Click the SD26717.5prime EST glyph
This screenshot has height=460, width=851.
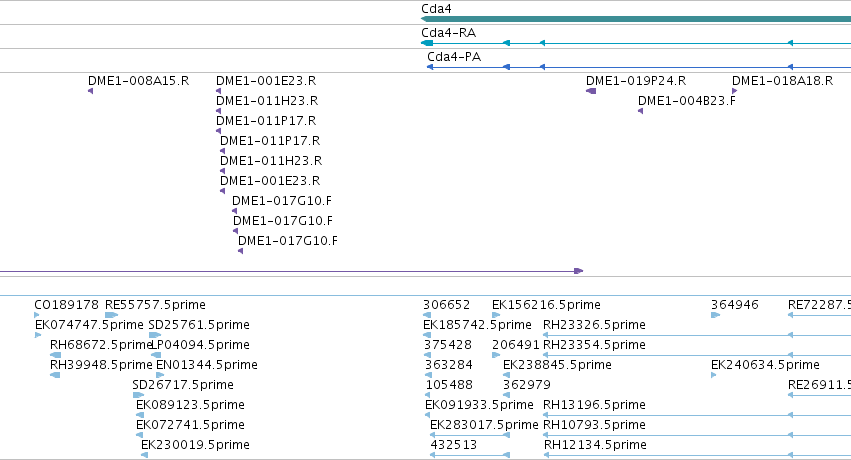click(138, 395)
